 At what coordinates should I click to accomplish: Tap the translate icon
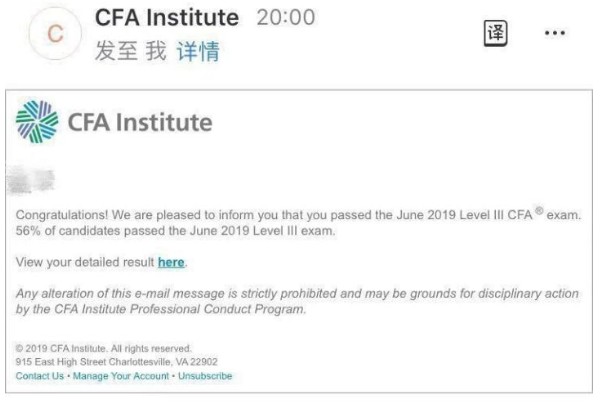pyautogui.click(x=495, y=32)
